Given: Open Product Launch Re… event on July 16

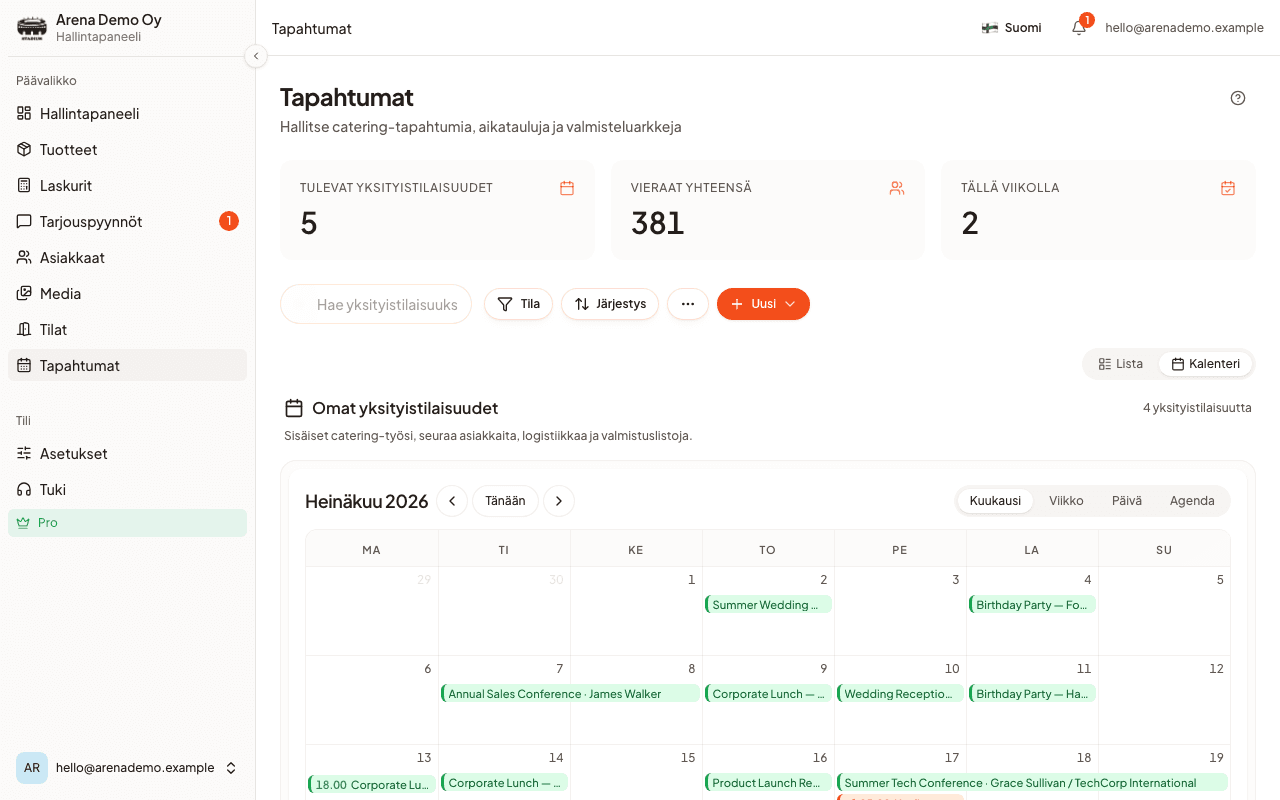Looking at the screenshot, I should [768, 782].
